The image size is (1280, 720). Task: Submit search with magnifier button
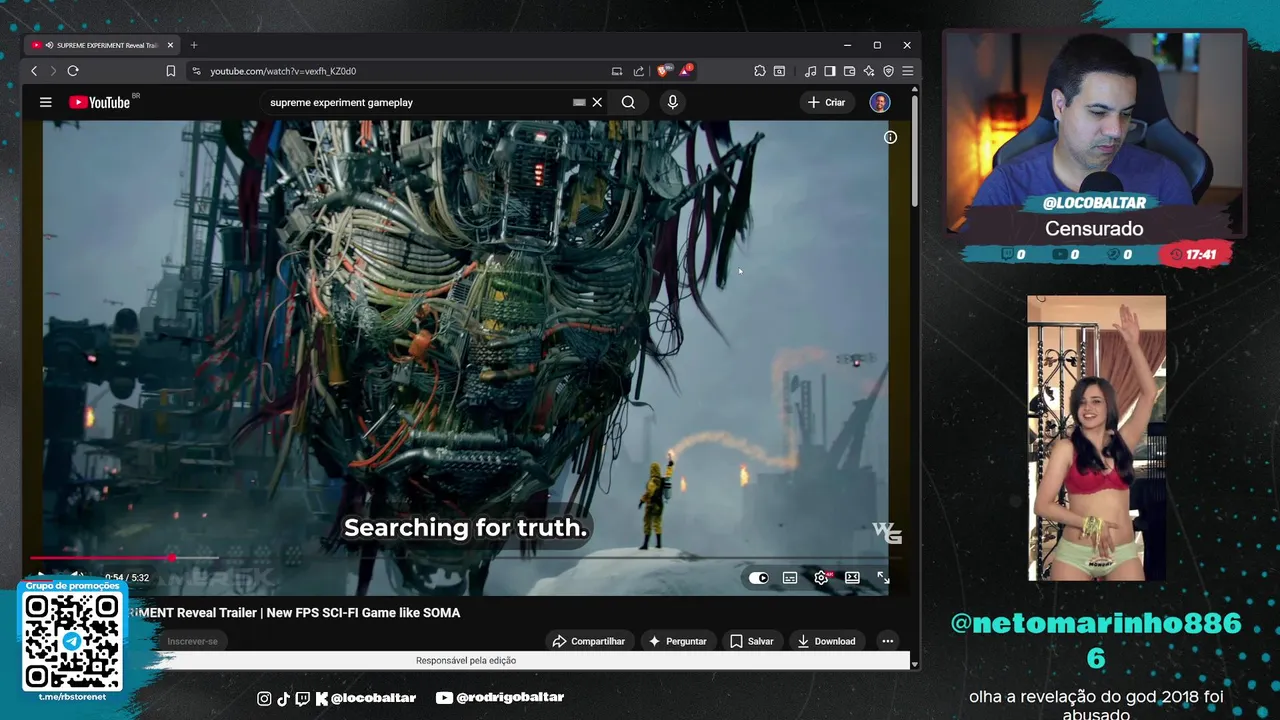(x=628, y=102)
